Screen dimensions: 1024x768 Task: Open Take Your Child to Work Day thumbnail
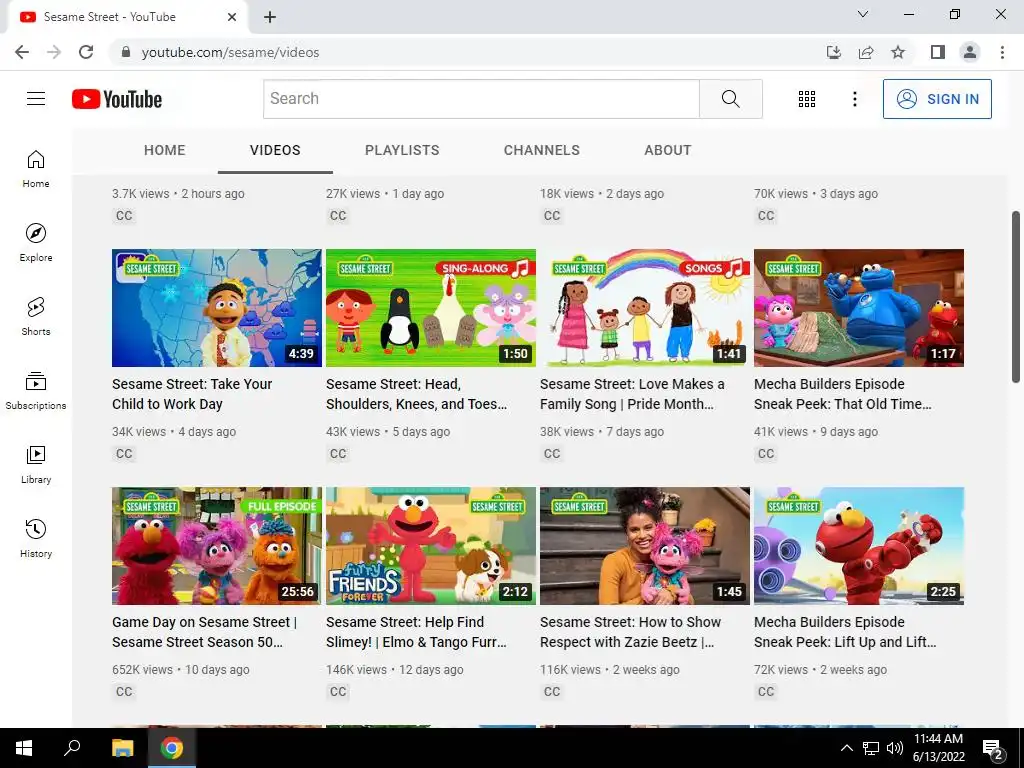(217, 308)
